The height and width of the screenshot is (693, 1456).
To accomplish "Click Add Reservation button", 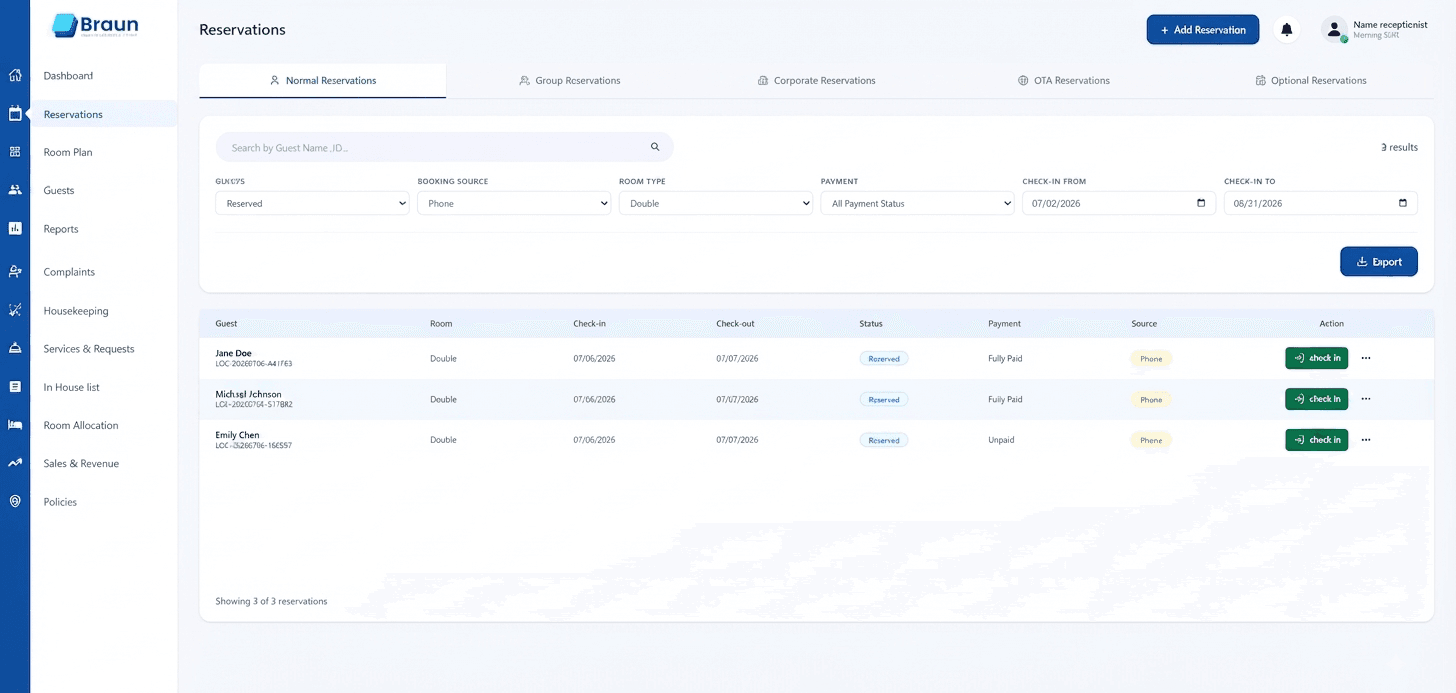I will 1203,30.
